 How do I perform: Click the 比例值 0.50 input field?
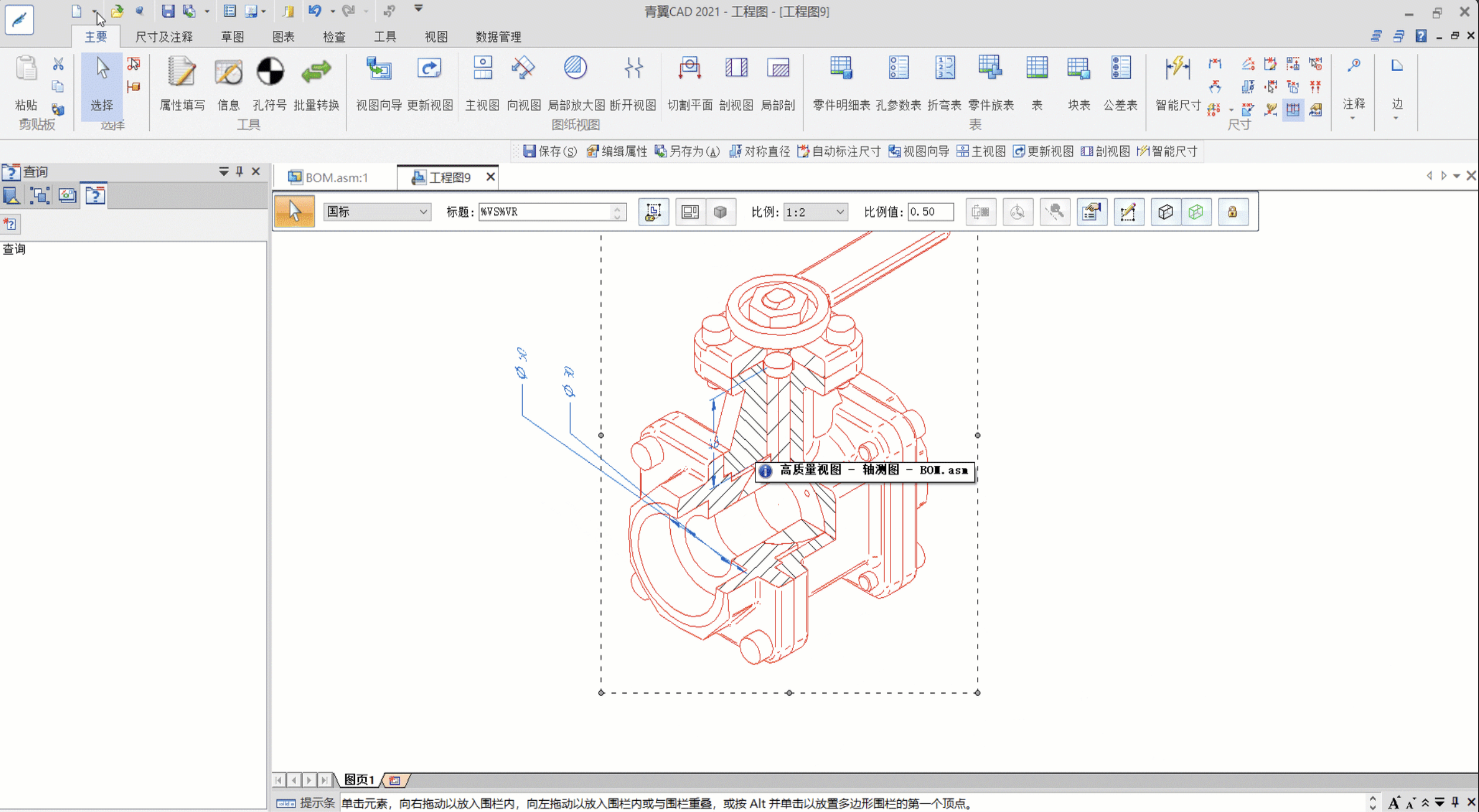pyautogui.click(x=930, y=212)
